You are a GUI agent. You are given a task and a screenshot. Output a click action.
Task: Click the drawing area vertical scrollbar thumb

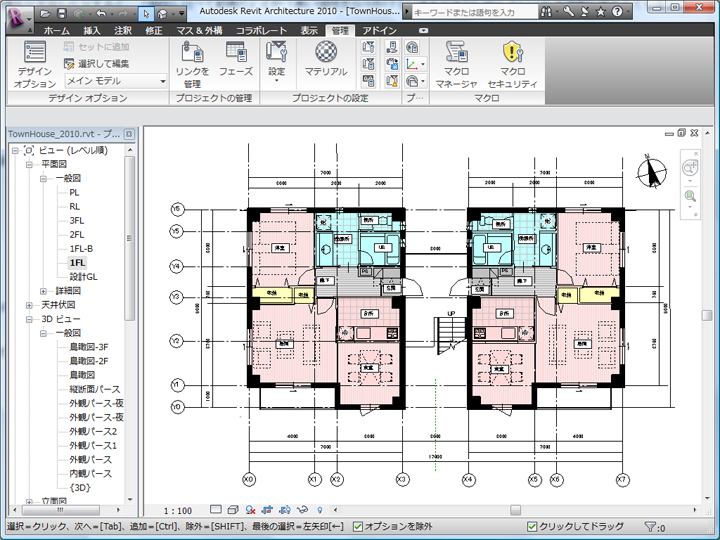pos(707,315)
